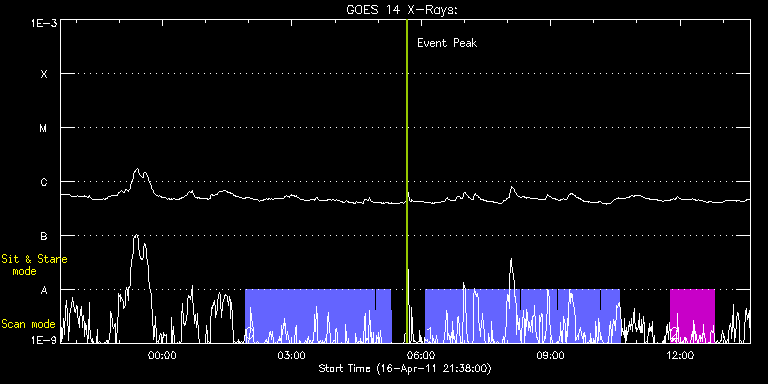
Task: Select the X flare class axis label
Action: pos(44,74)
